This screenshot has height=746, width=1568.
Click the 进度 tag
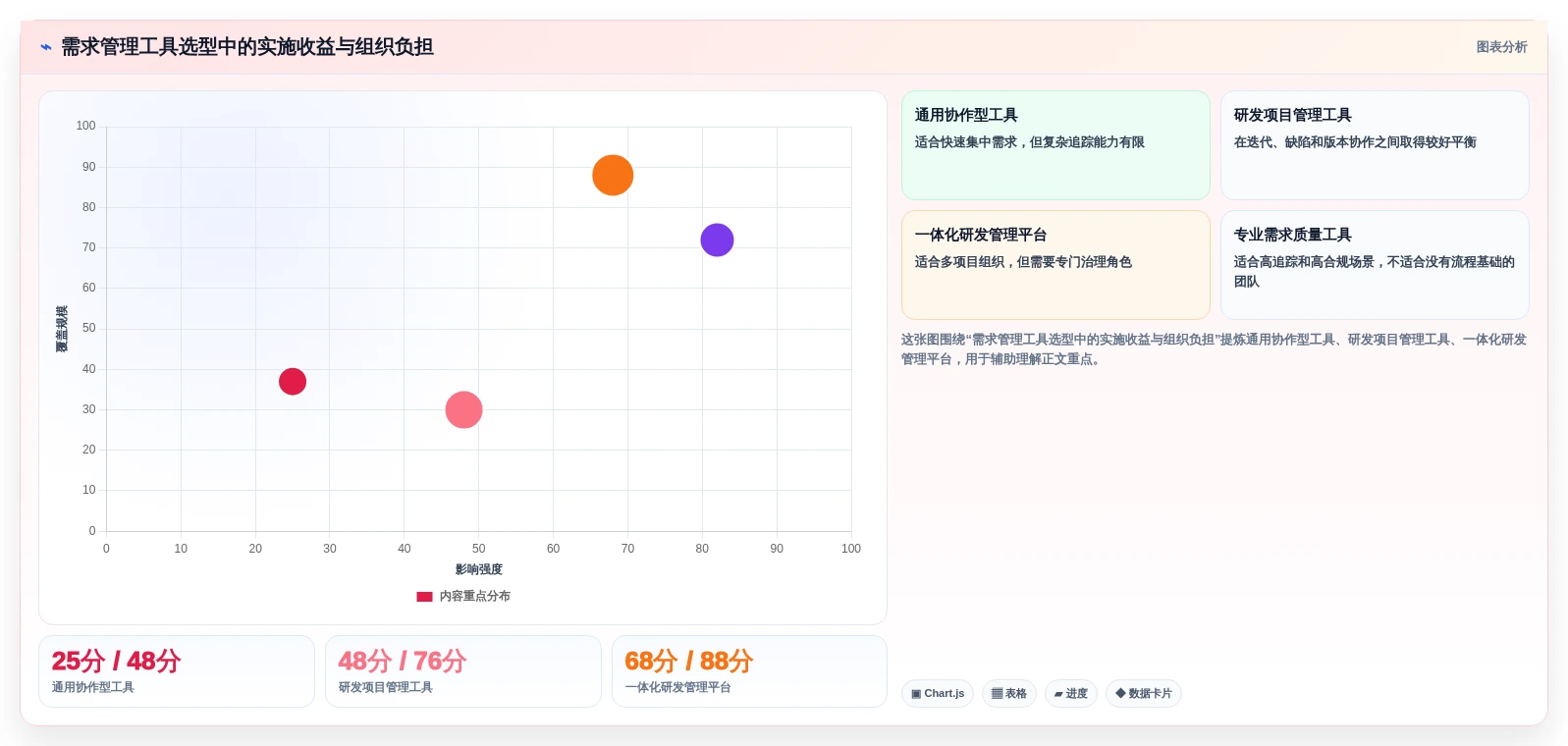point(1071,693)
